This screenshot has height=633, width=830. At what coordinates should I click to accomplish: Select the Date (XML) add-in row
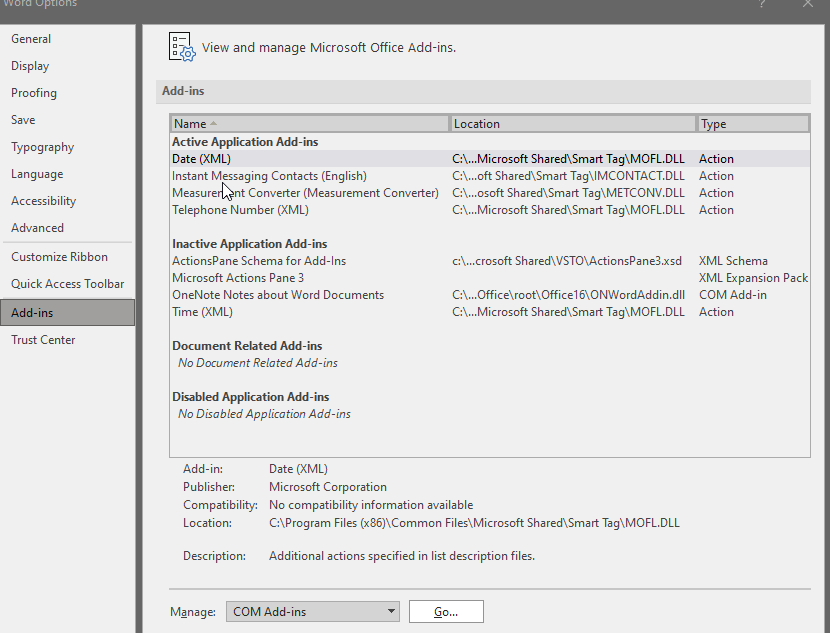pos(490,159)
